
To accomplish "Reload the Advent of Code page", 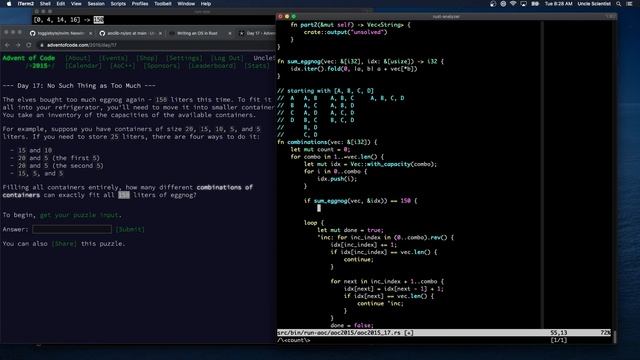I will (x=29, y=45).
